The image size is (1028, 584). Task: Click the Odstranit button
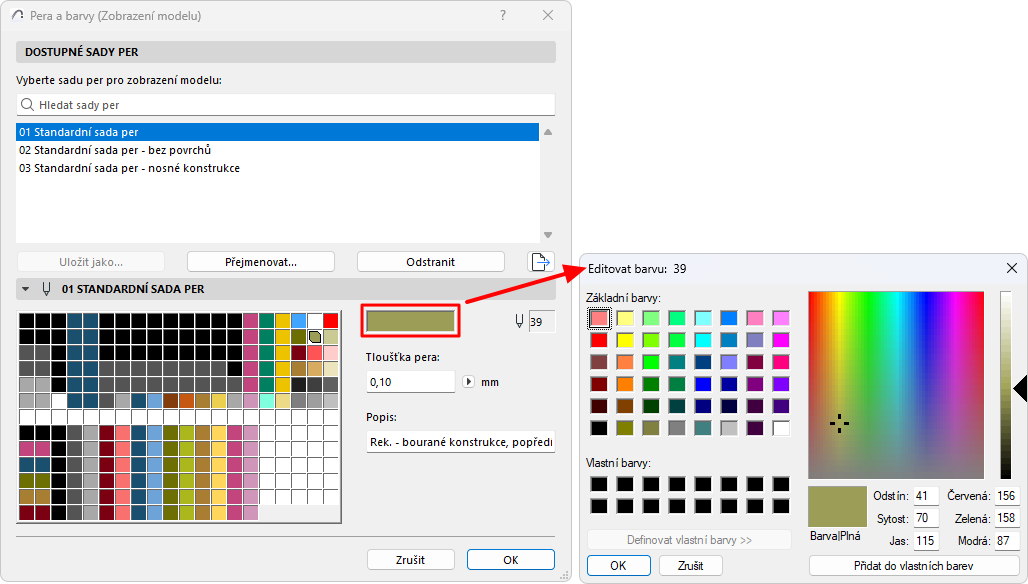click(430, 261)
